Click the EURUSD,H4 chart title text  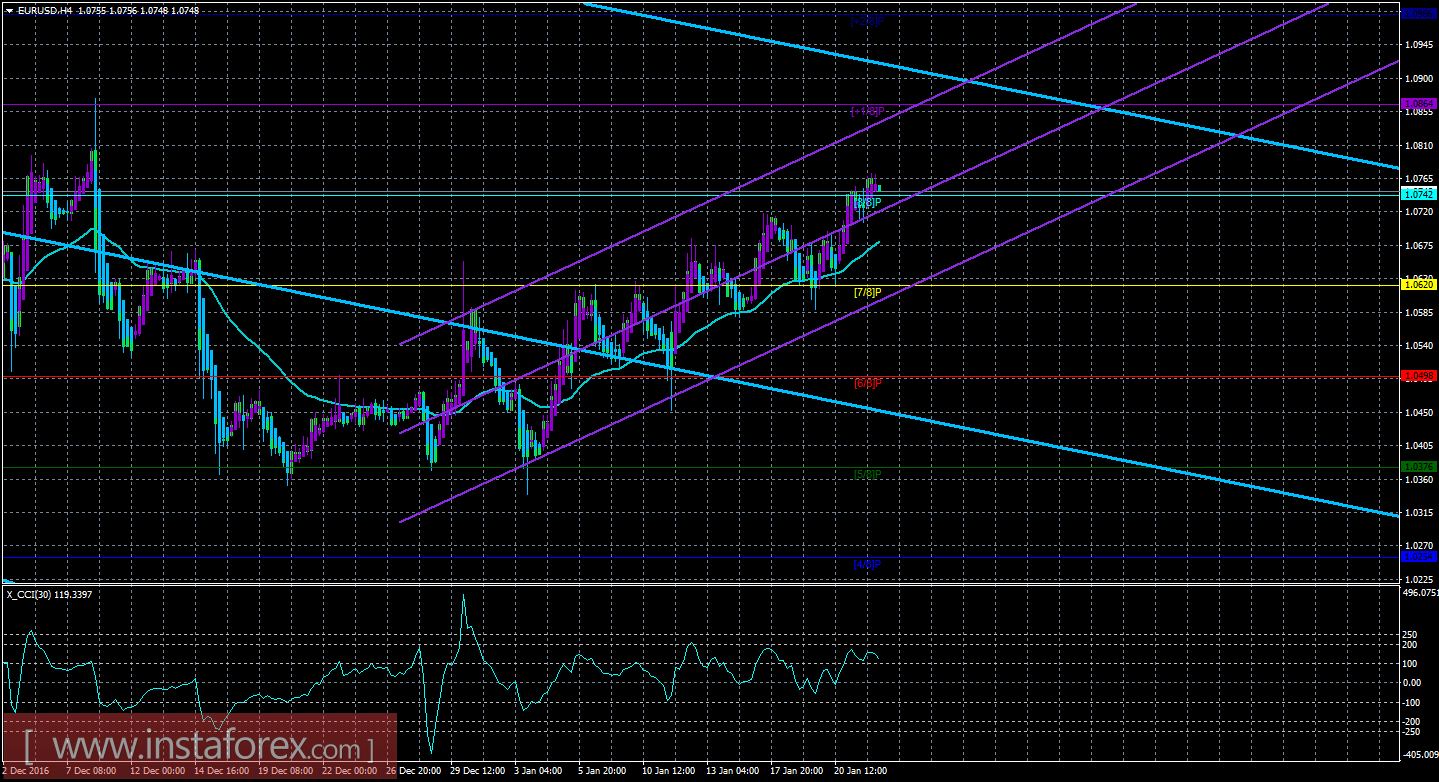pyautogui.click(x=46, y=9)
